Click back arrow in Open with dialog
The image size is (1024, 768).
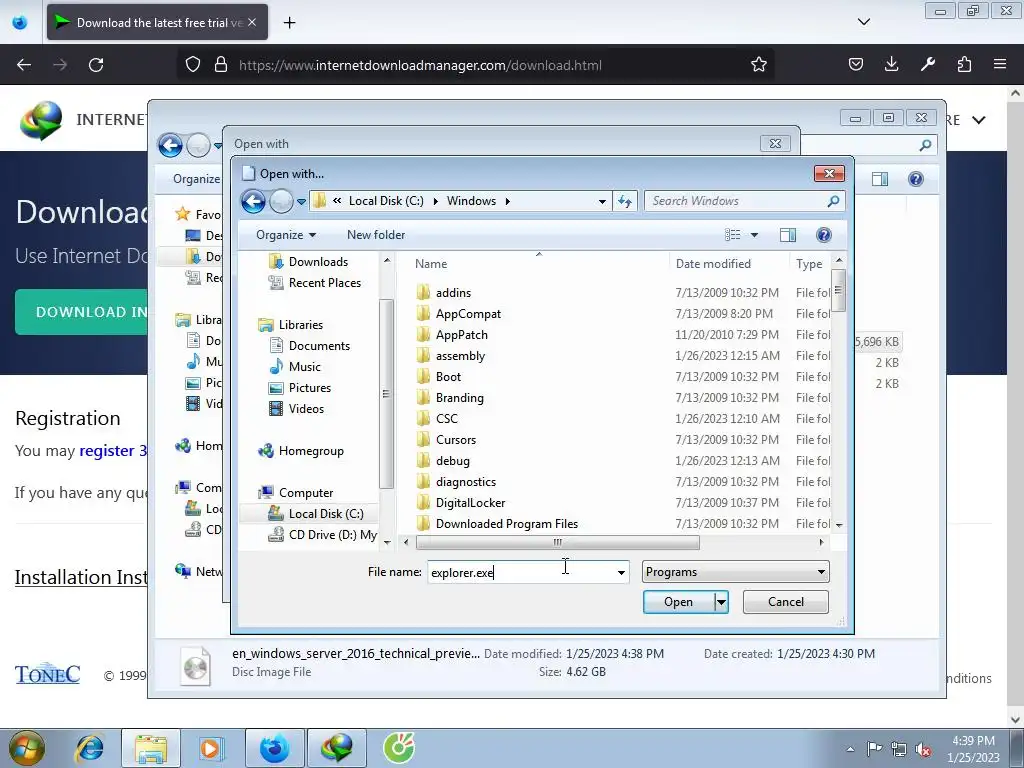pos(253,201)
